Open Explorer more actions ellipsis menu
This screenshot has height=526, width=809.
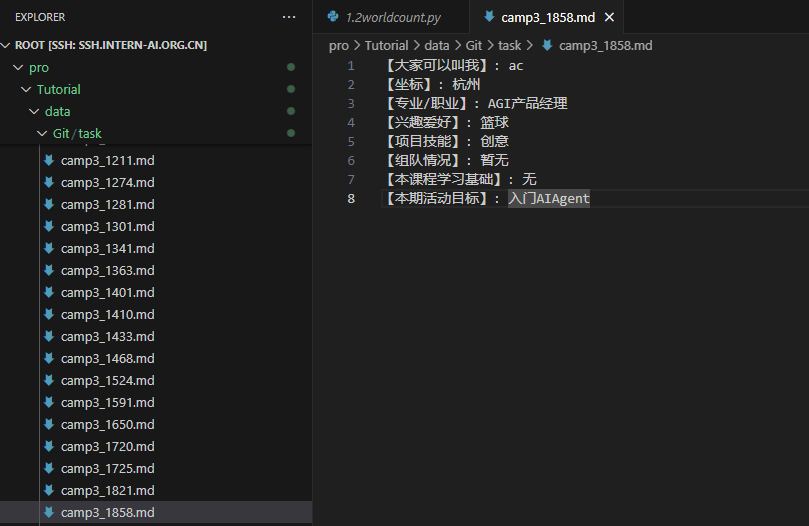coord(289,17)
